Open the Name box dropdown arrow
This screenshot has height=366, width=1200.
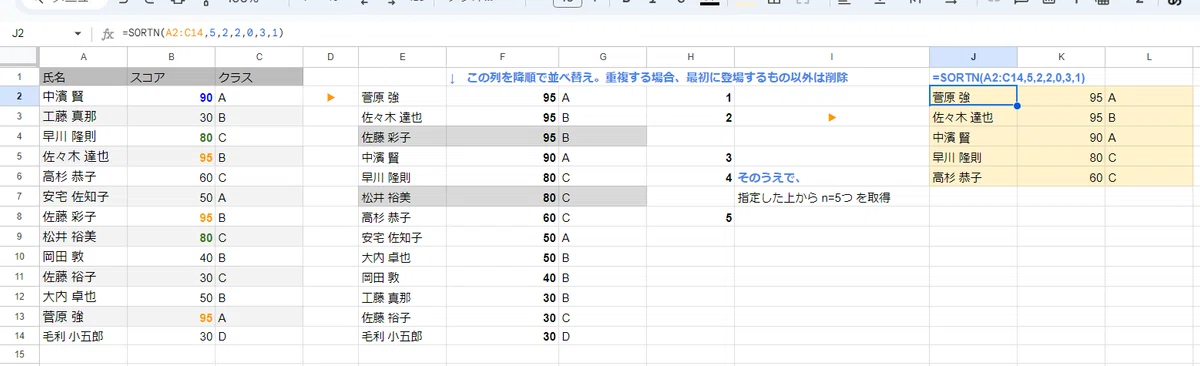click(78, 33)
